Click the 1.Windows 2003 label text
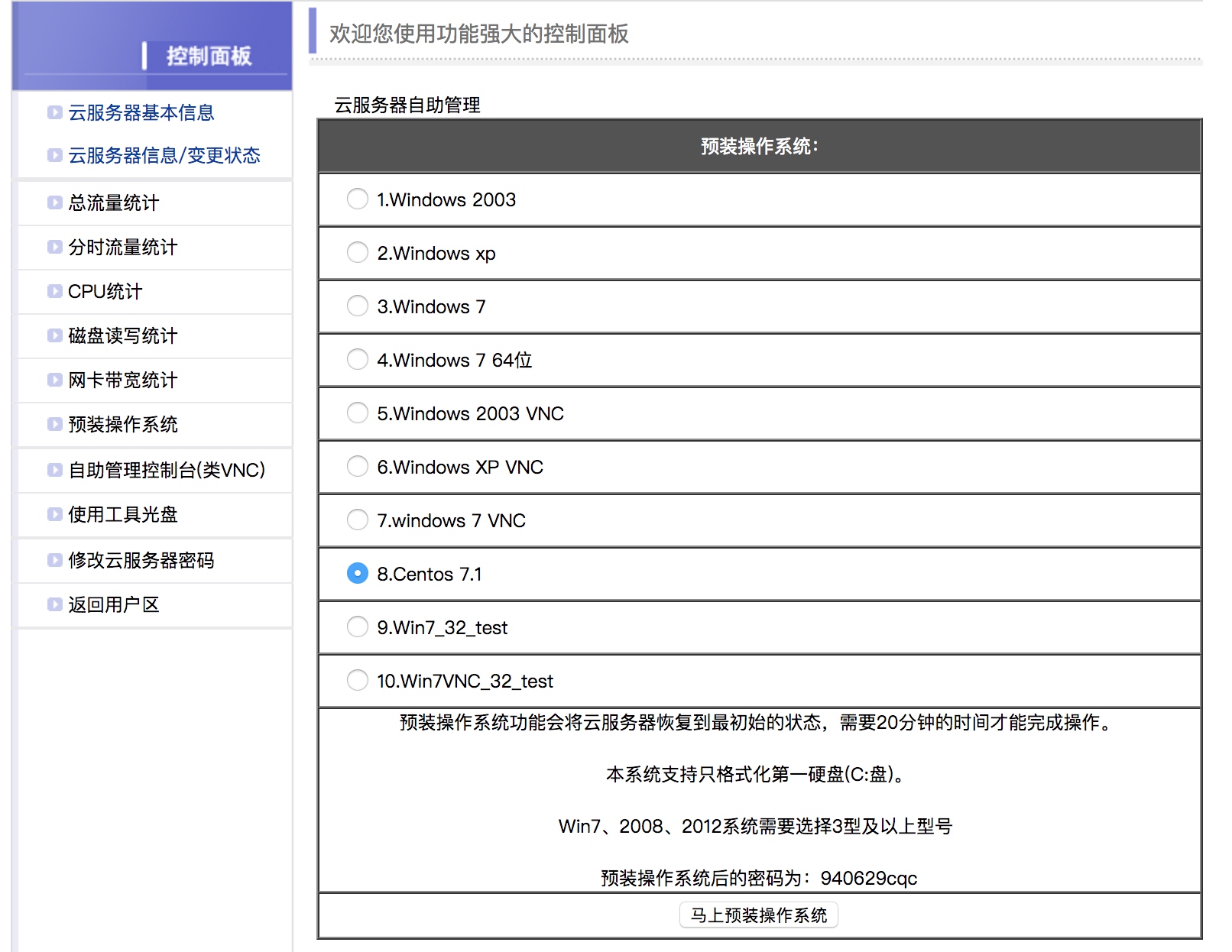This screenshot has height=952, width=1232. (446, 199)
